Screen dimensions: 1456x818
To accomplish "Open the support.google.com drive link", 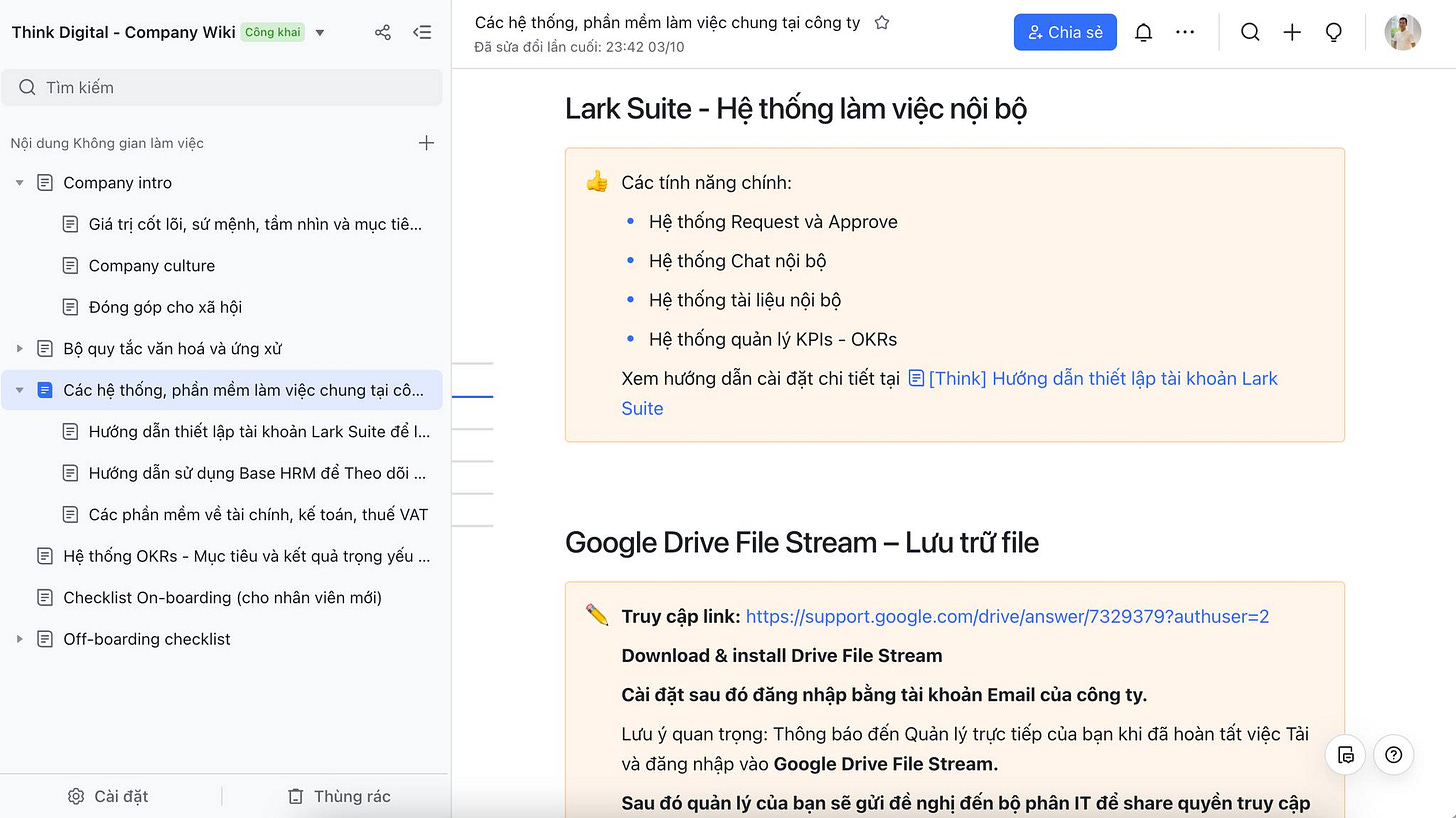I will 1007,616.
